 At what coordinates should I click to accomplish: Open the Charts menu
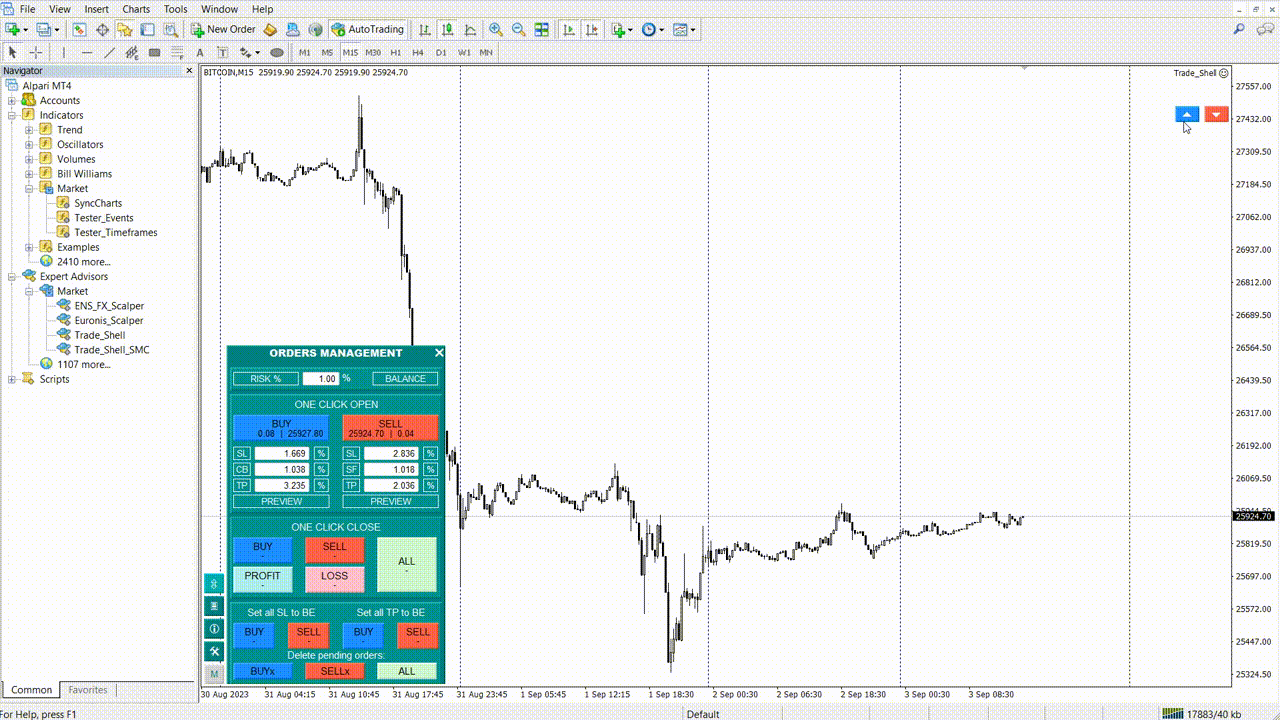coord(135,9)
